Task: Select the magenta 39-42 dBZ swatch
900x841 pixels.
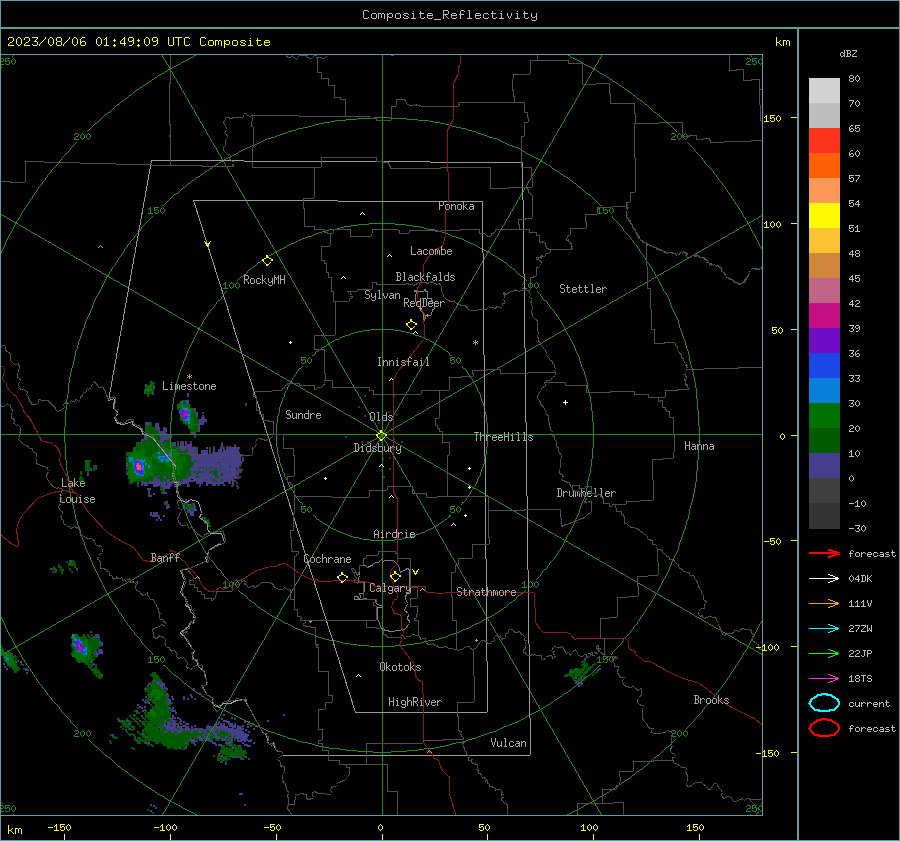Action: pyautogui.click(x=824, y=316)
